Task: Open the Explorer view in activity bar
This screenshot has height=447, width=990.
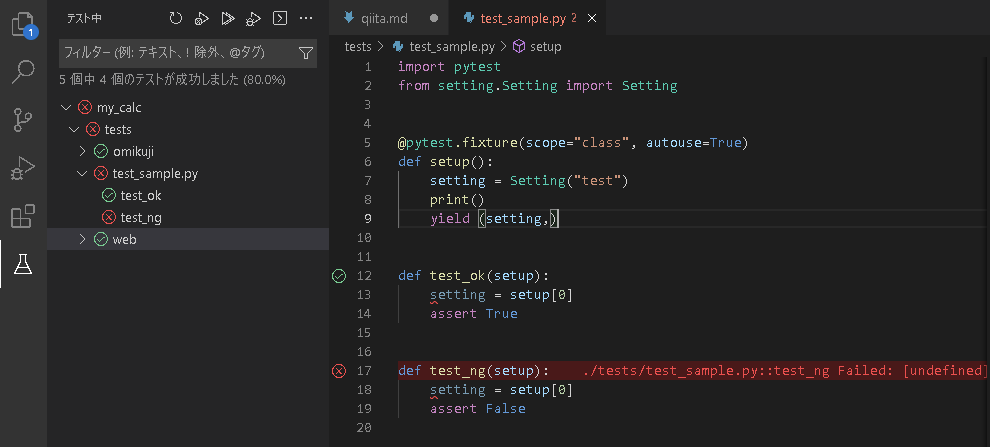Action: click(x=23, y=25)
